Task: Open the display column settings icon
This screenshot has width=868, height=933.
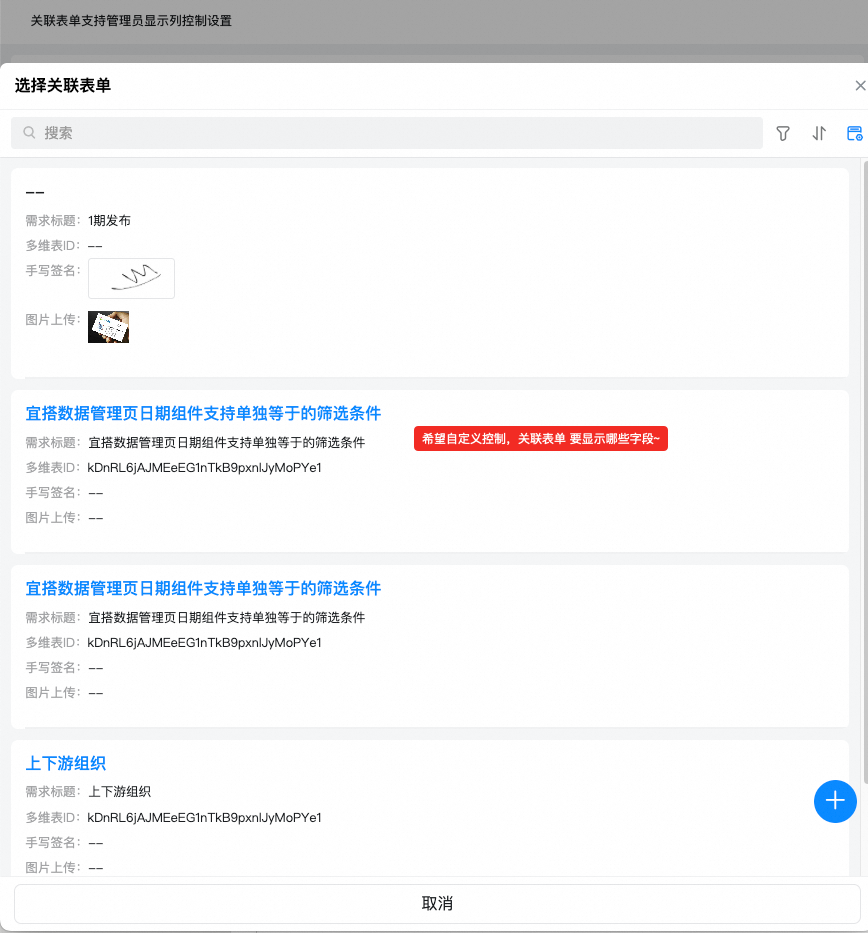Action: click(x=854, y=133)
